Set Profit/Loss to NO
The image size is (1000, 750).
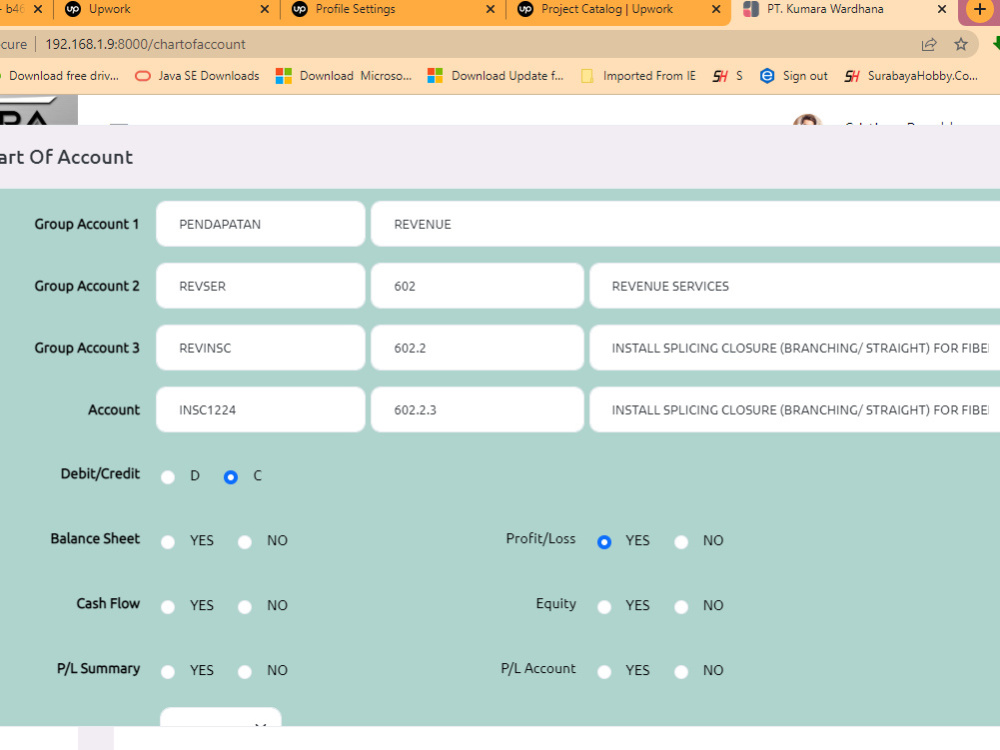click(x=681, y=542)
